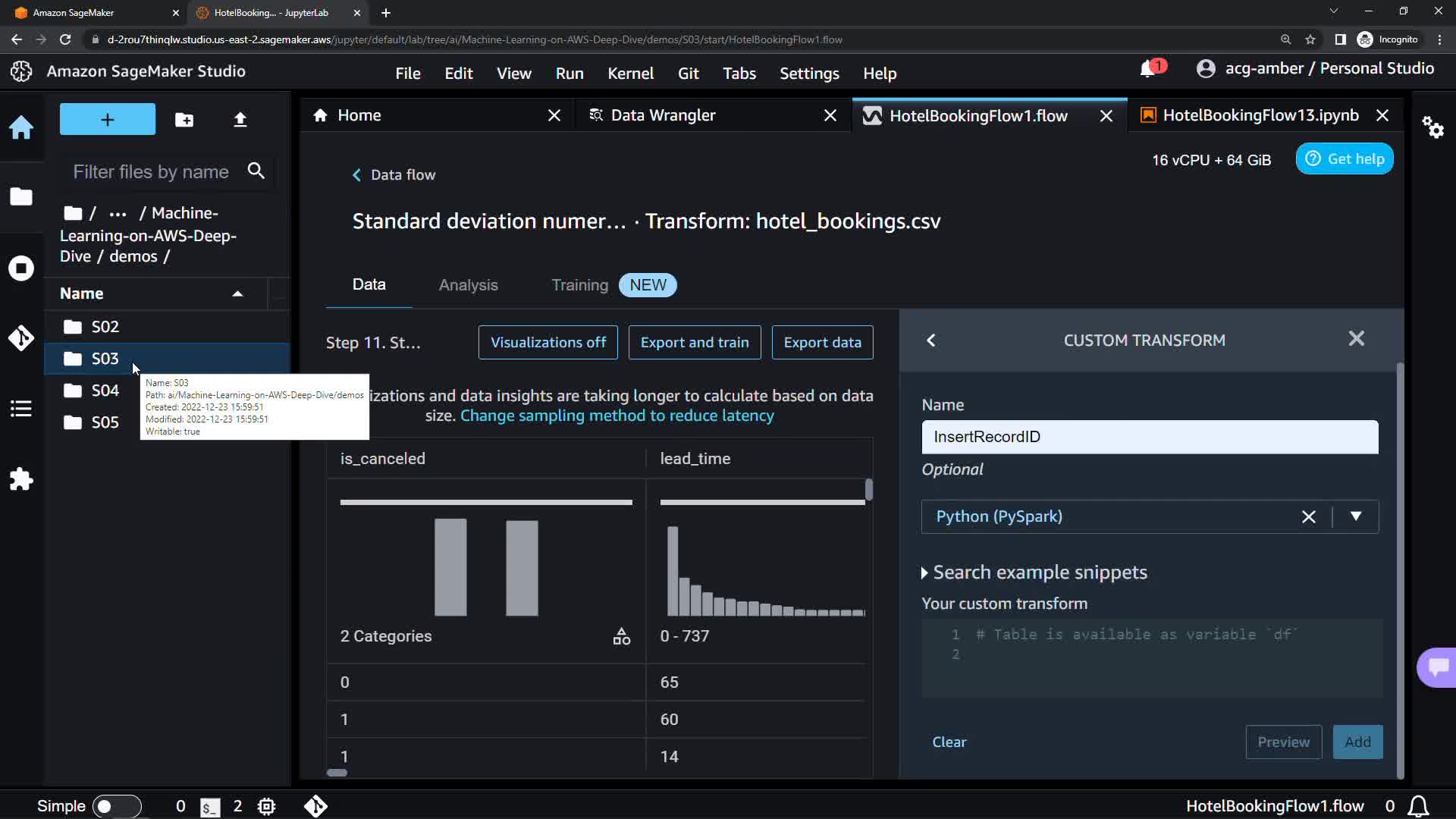Click the upload files icon
This screenshot has width=1456, height=819.
[x=240, y=120]
